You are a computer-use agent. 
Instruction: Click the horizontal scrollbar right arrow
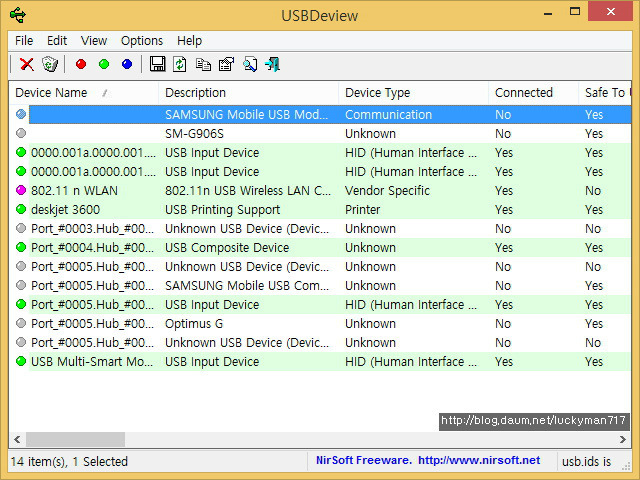click(x=622, y=439)
